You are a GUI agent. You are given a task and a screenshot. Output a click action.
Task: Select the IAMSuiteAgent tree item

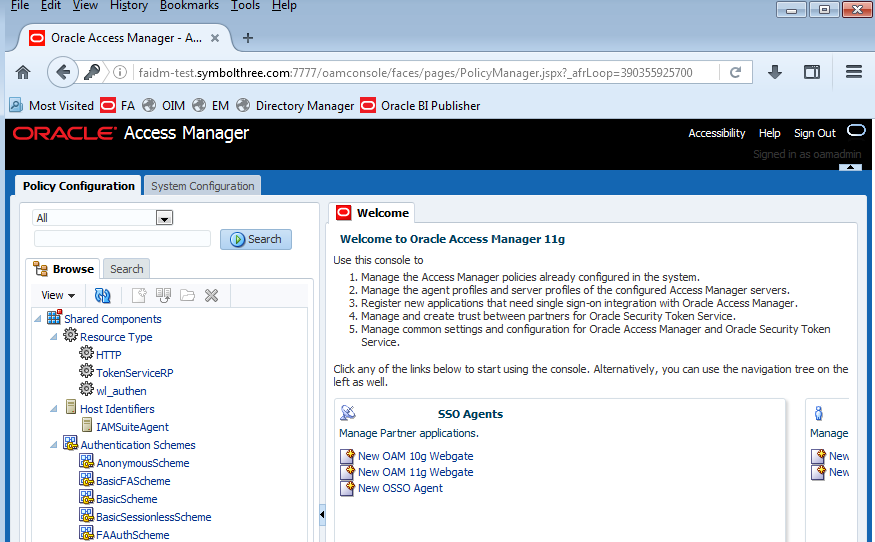(x=132, y=427)
